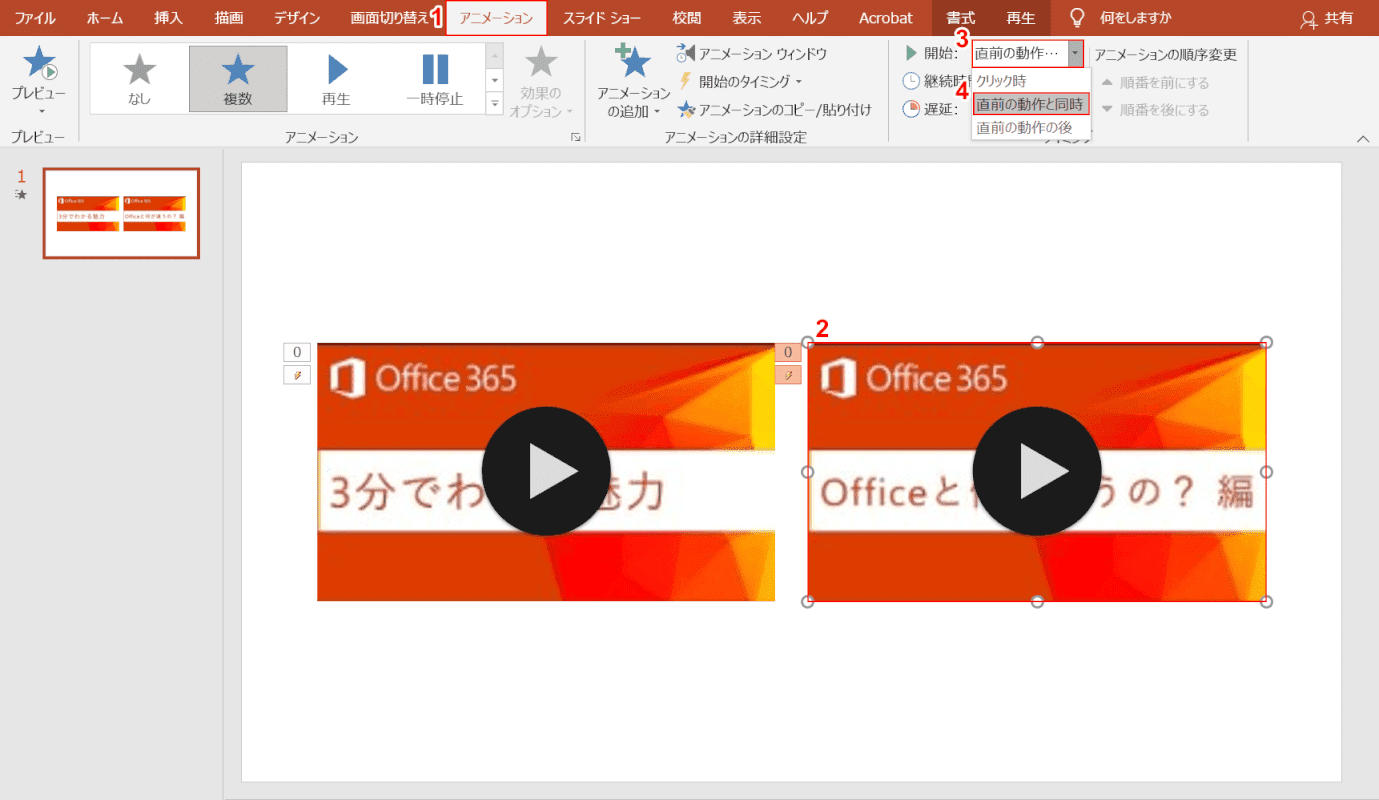This screenshot has width=1379, height=800.
Task: Select the なし (None) animation effect
Action: 139,79
